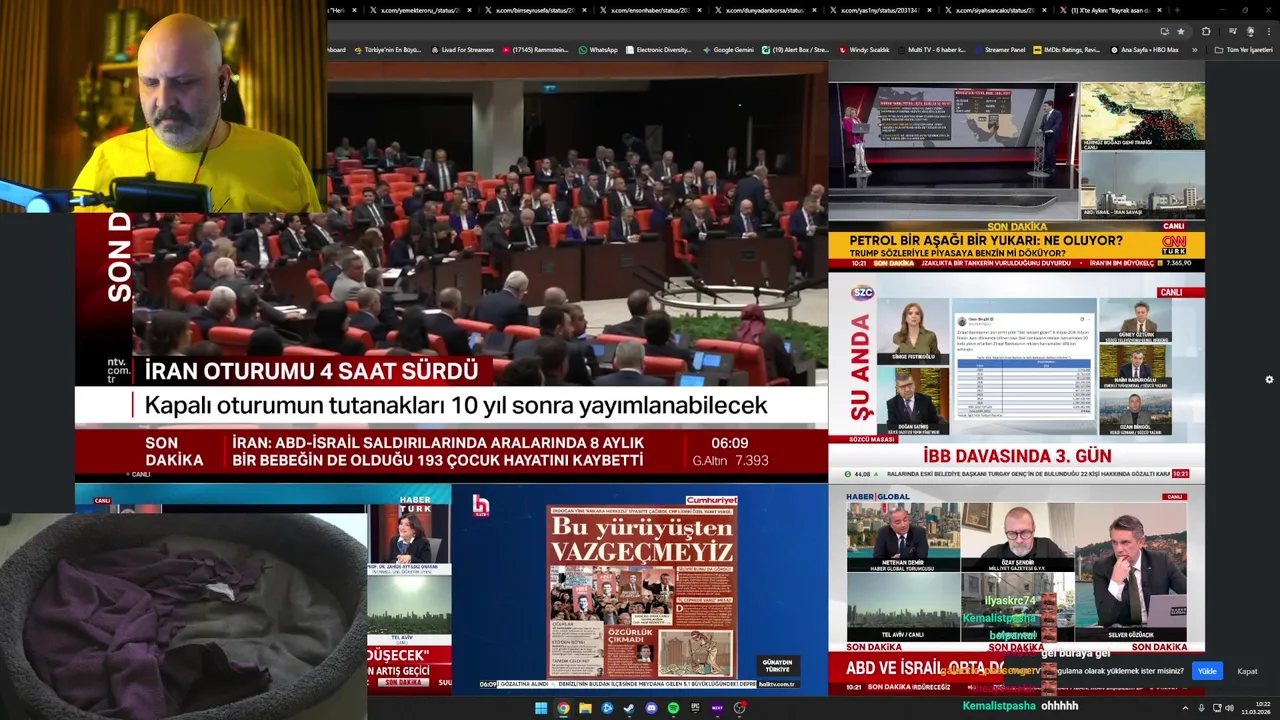Open the 'IMDb: Ratings, Revi...' bookmark
Viewport: 1280px width, 720px height.
[x=1066, y=50]
